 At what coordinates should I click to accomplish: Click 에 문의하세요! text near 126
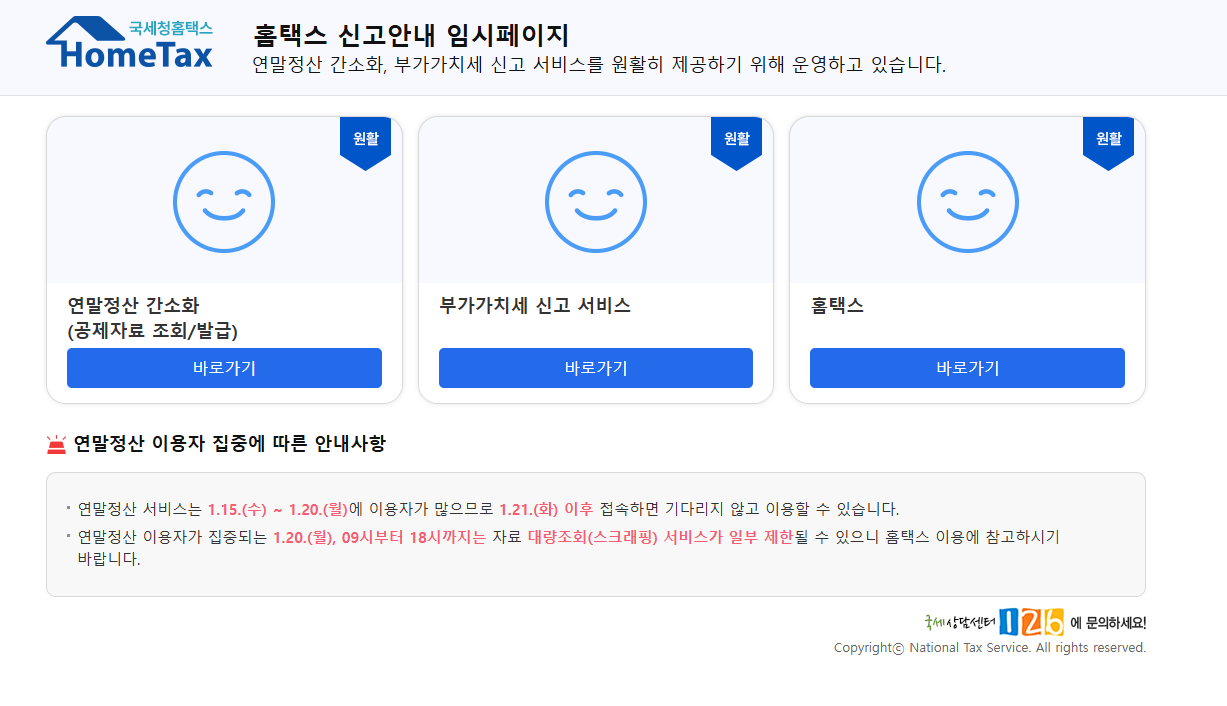tap(1108, 623)
